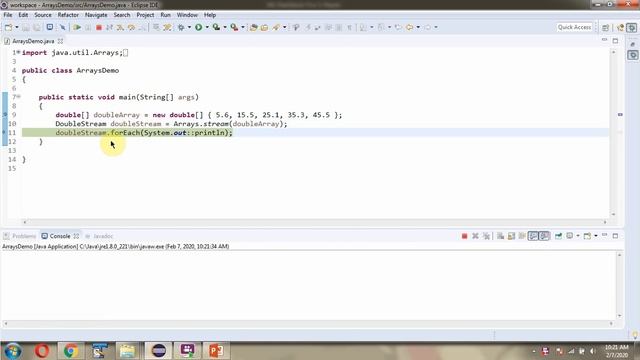Image resolution: width=640 pixels, height=360 pixels.
Task: Open the Source menu
Action: (x=43, y=15)
